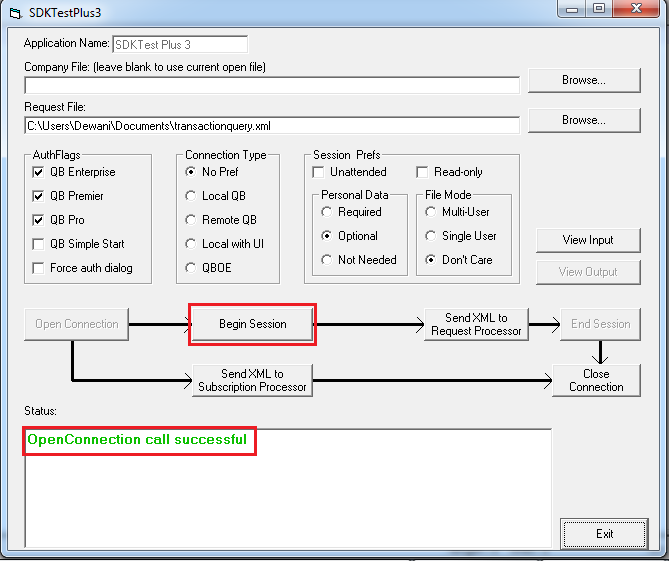Exit the SDKTestPlus3 application
The height and width of the screenshot is (561, 669).
604,534
